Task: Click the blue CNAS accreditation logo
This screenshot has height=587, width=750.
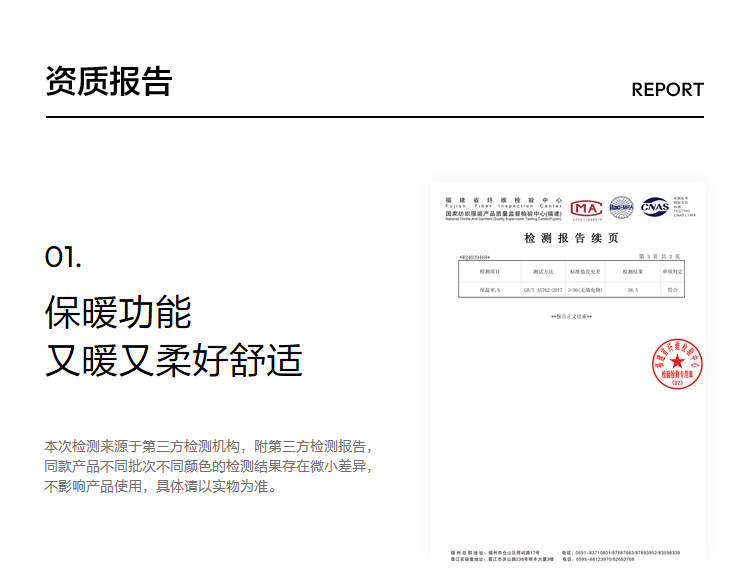Action: (655, 206)
